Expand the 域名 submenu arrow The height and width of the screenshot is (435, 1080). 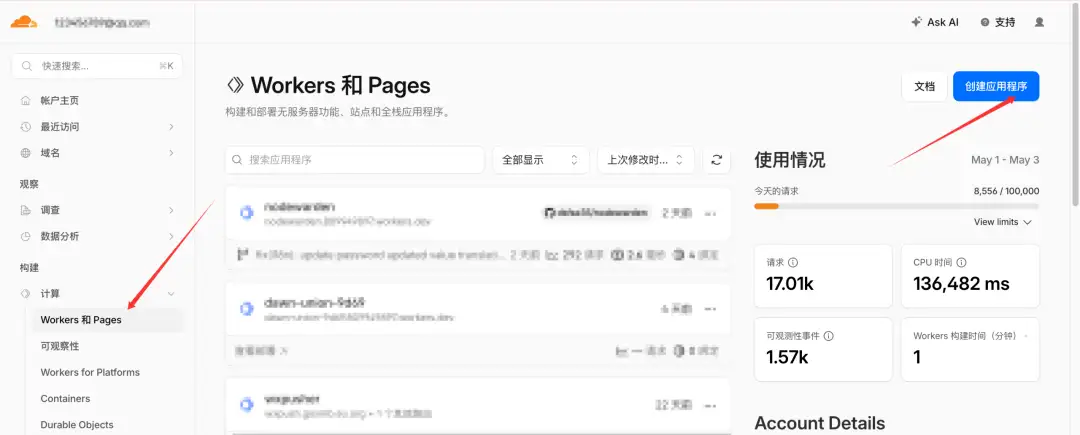click(171, 153)
